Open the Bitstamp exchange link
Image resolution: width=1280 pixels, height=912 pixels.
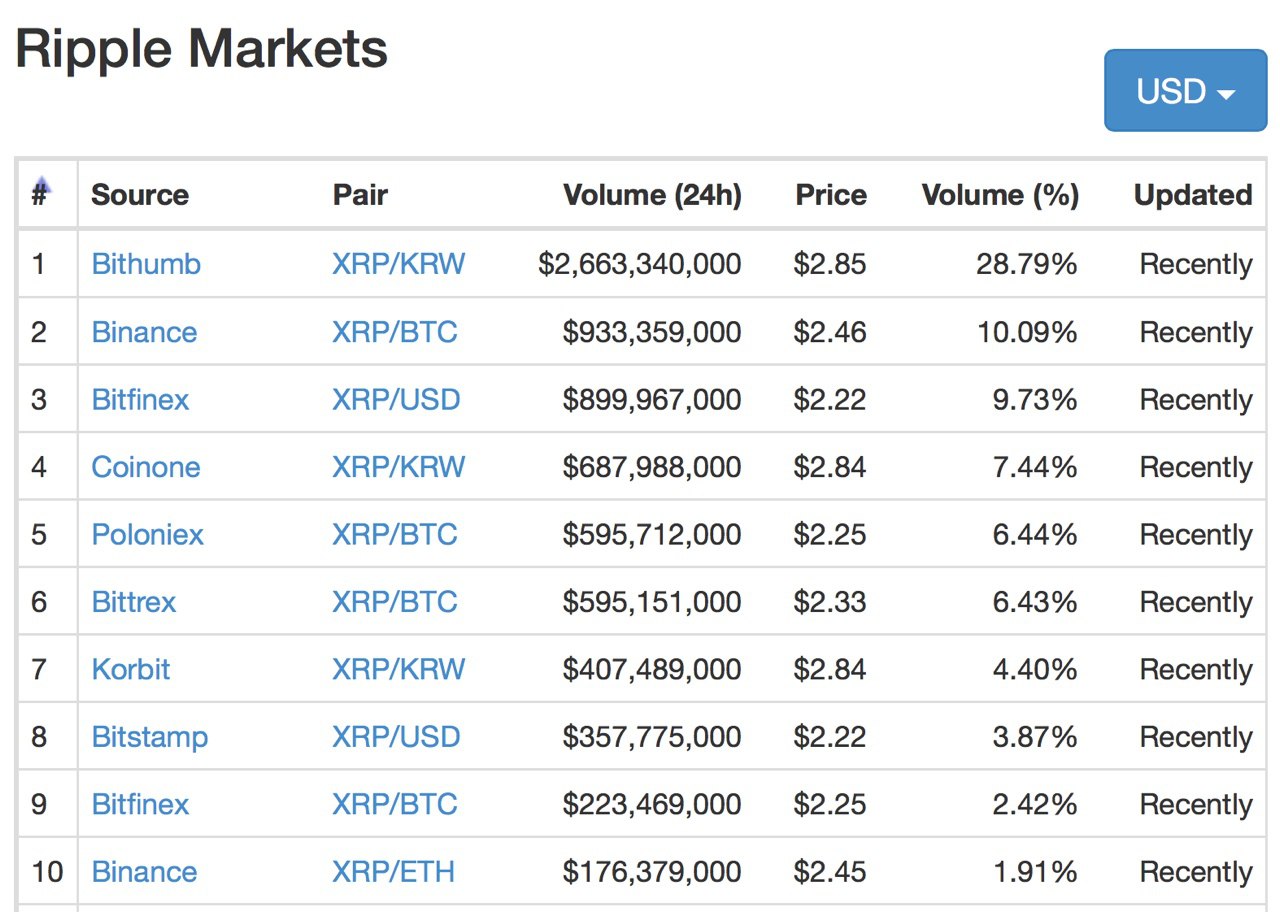point(150,737)
